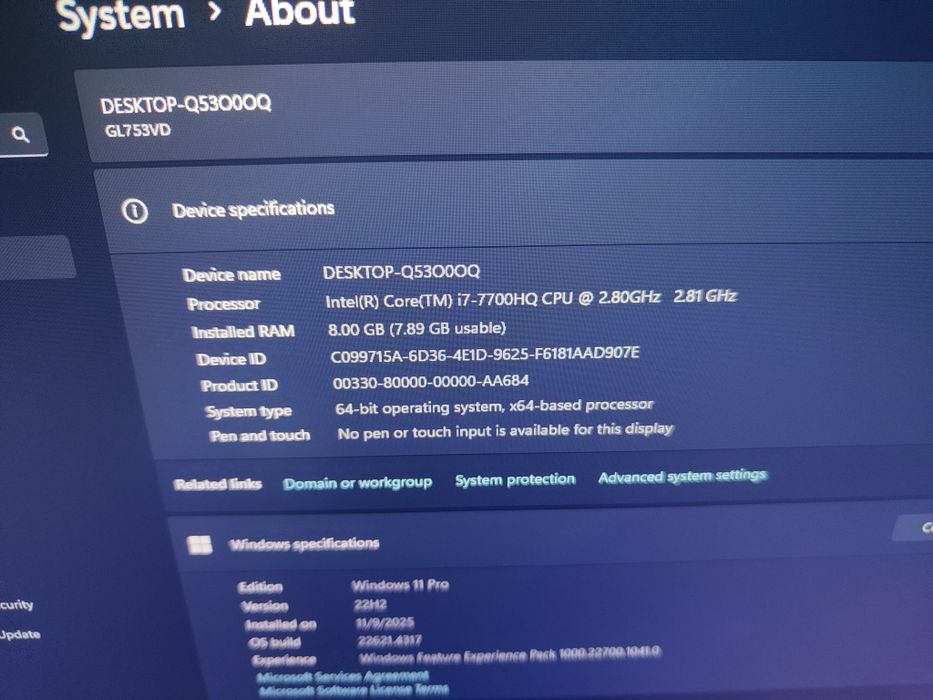The height and width of the screenshot is (700, 933).
Task: Click the Edition label
Action: (260, 588)
